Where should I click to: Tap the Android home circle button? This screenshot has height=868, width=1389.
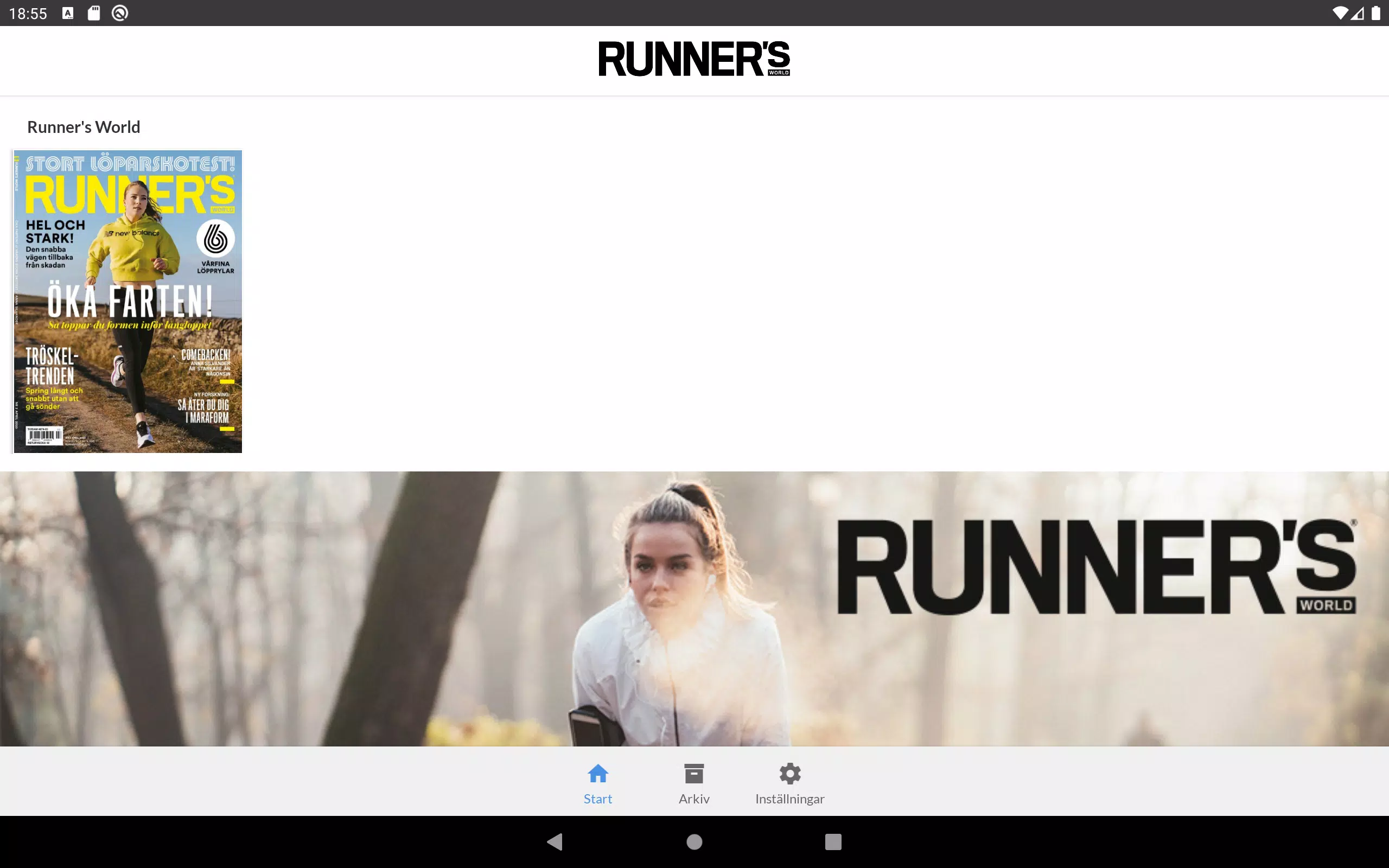tap(694, 841)
